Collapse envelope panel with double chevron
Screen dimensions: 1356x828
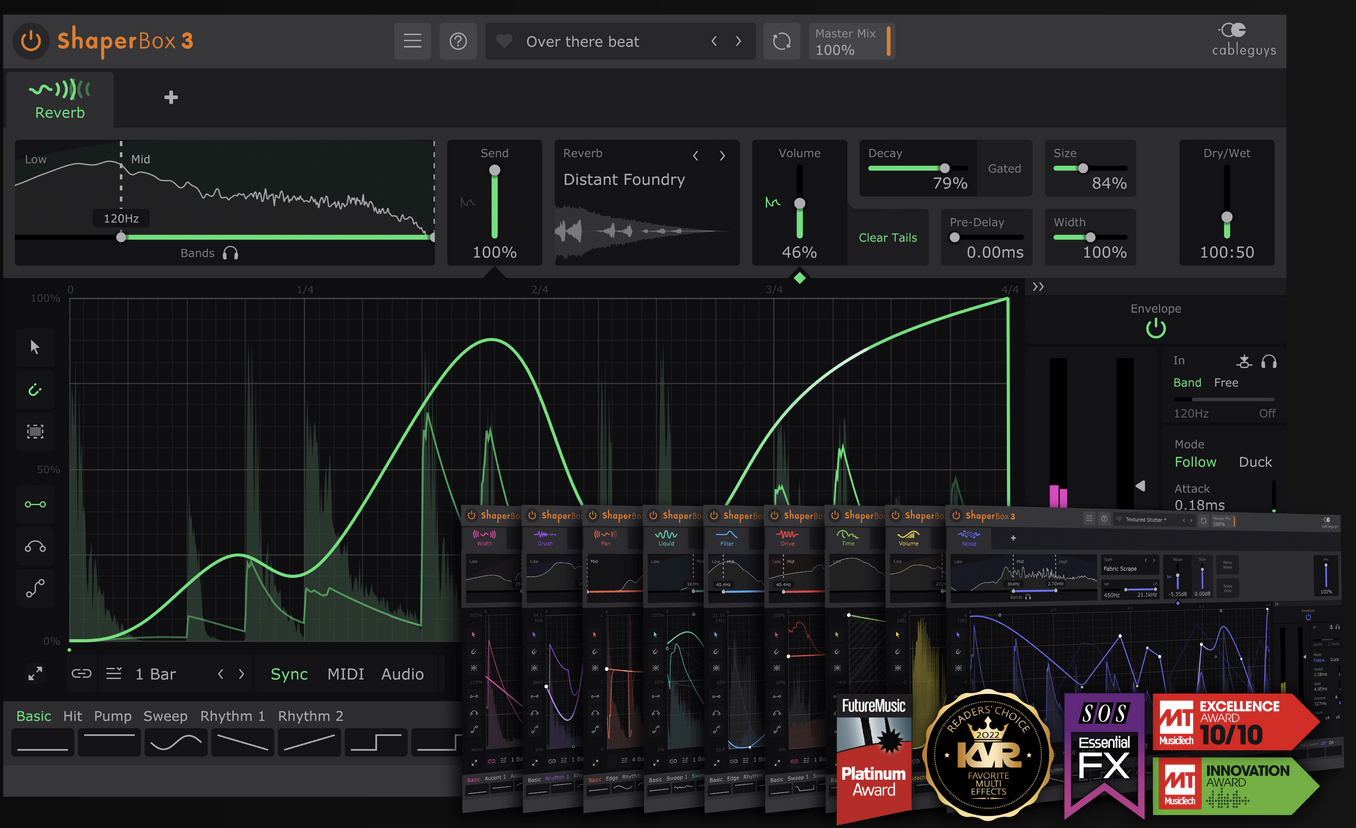coord(1038,287)
